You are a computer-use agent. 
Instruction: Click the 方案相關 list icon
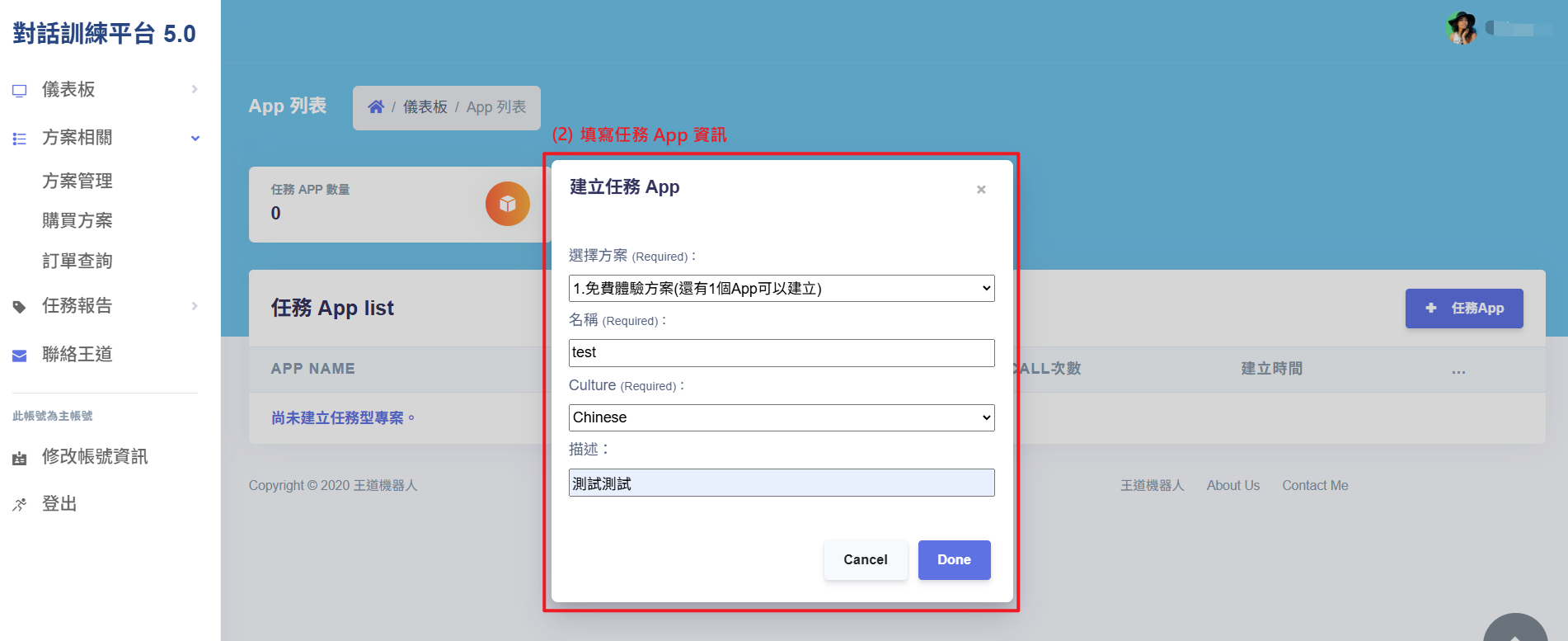pyautogui.click(x=20, y=139)
